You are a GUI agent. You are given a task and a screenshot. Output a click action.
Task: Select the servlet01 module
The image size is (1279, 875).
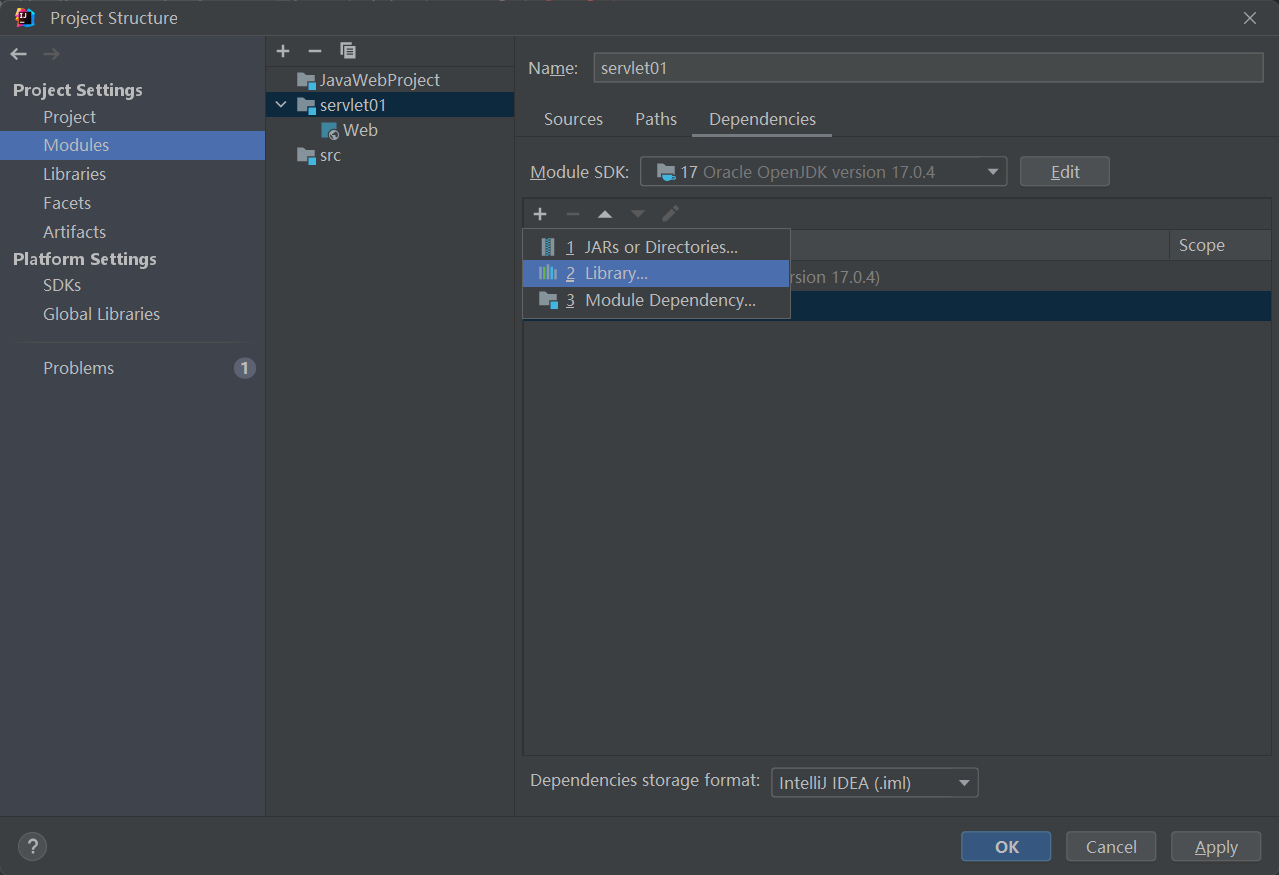390,105
